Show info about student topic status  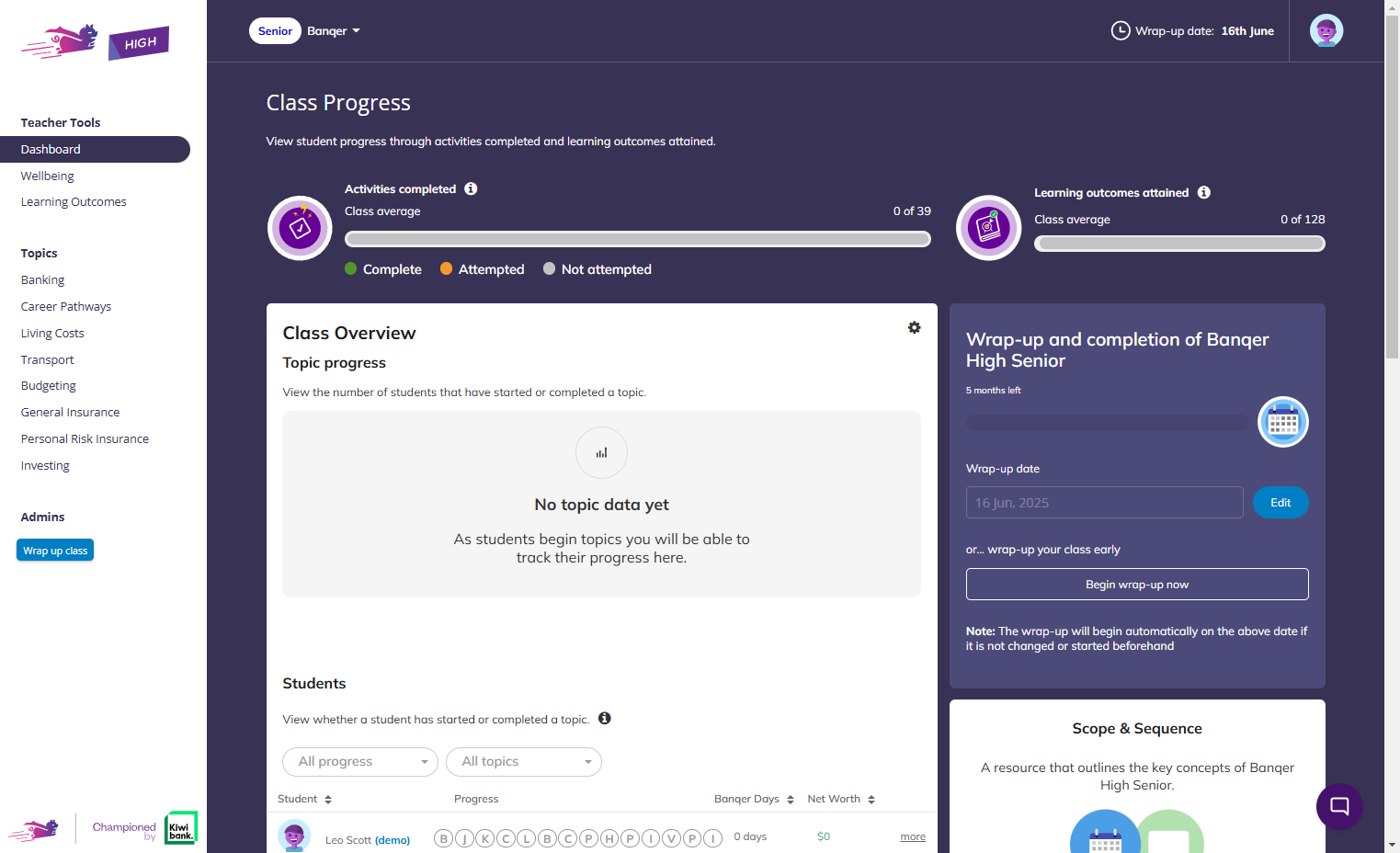pyautogui.click(x=604, y=718)
